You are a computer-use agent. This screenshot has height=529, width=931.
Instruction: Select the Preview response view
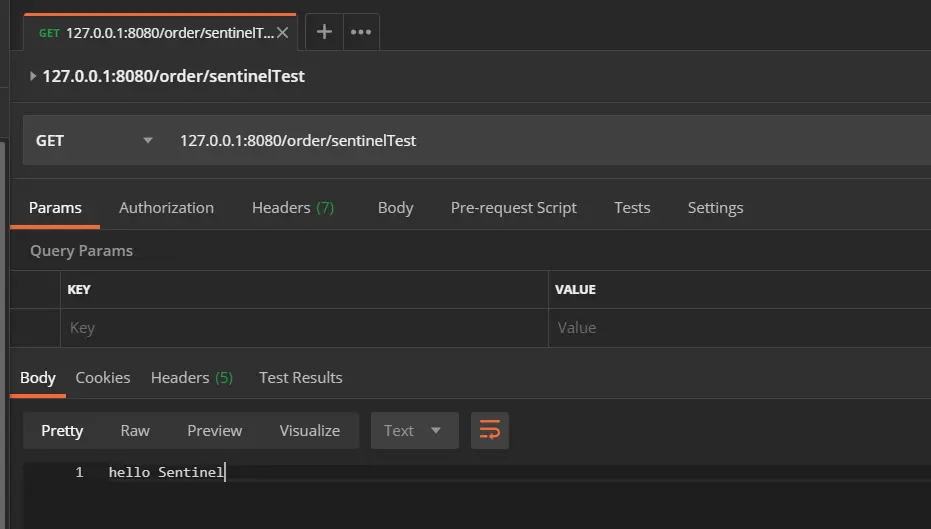pyautogui.click(x=214, y=431)
